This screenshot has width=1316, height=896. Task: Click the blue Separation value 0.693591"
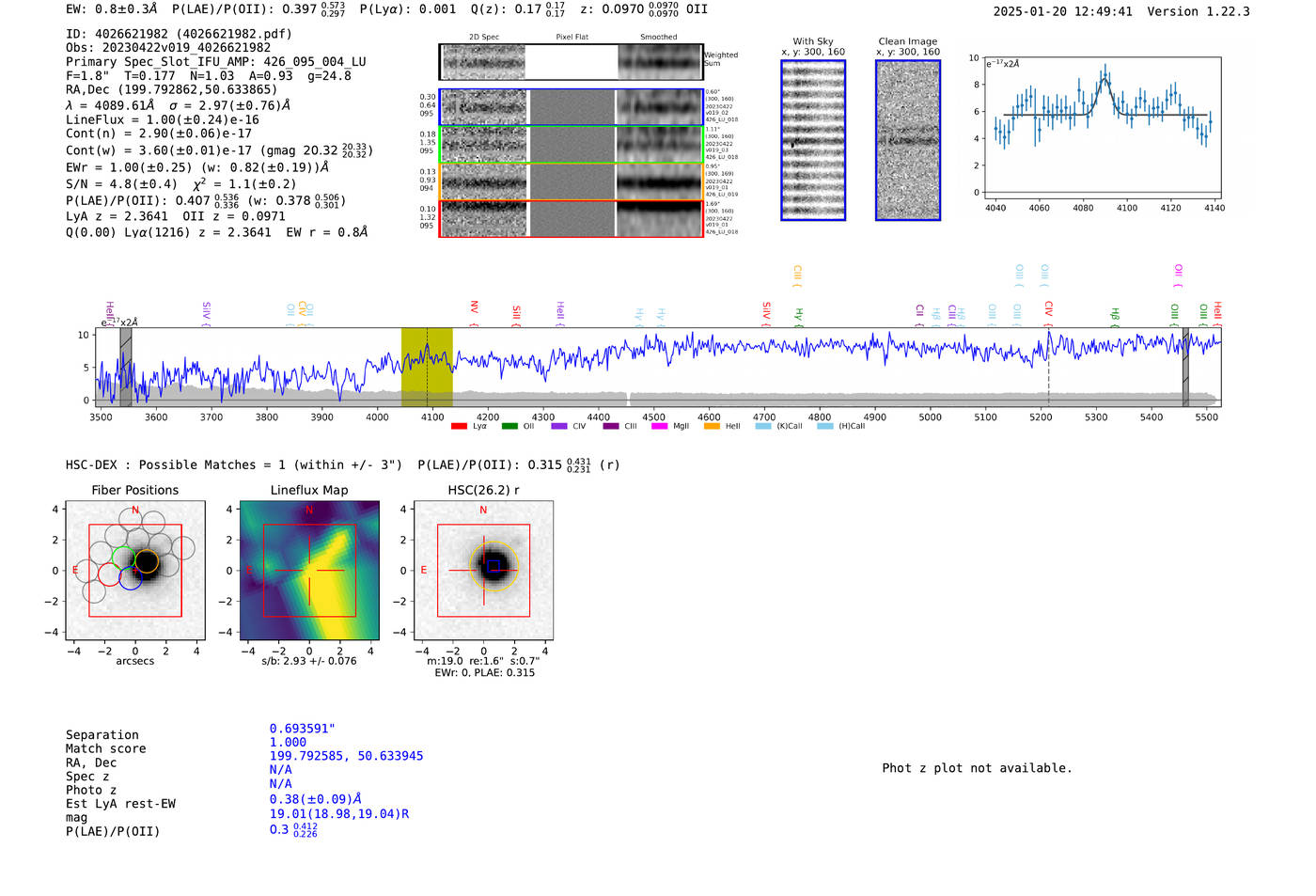point(302,729)
